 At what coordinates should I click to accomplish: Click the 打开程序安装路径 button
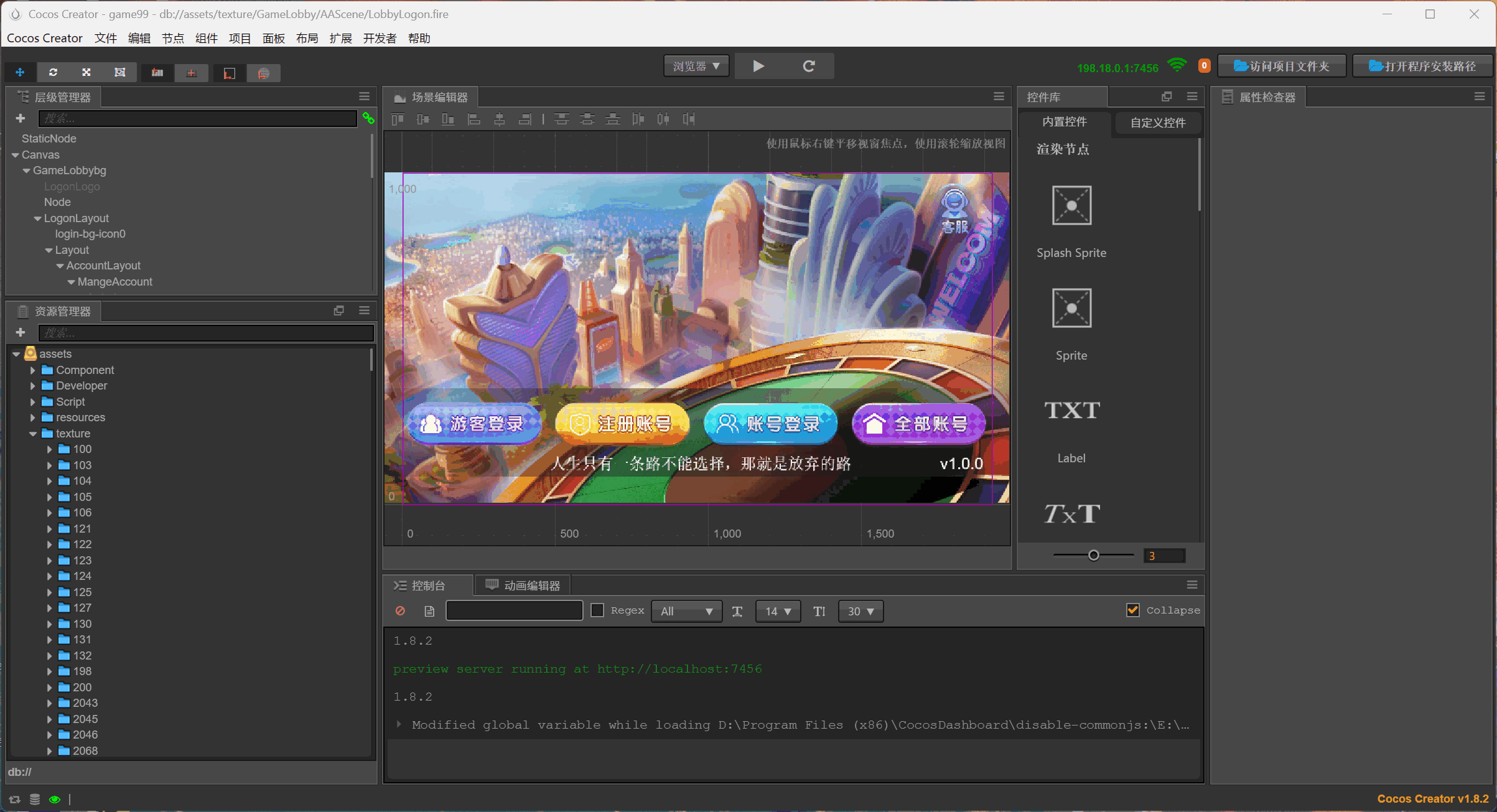tap(1422, 65)
